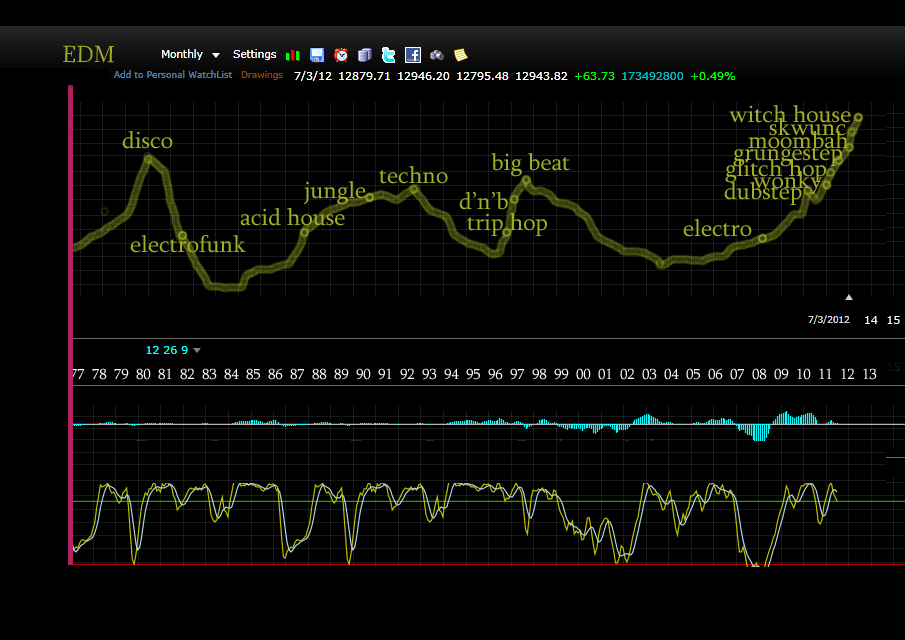Select the Monthly interval label
The width and height of the screenshot is (905, 640).
pos(181,55)
